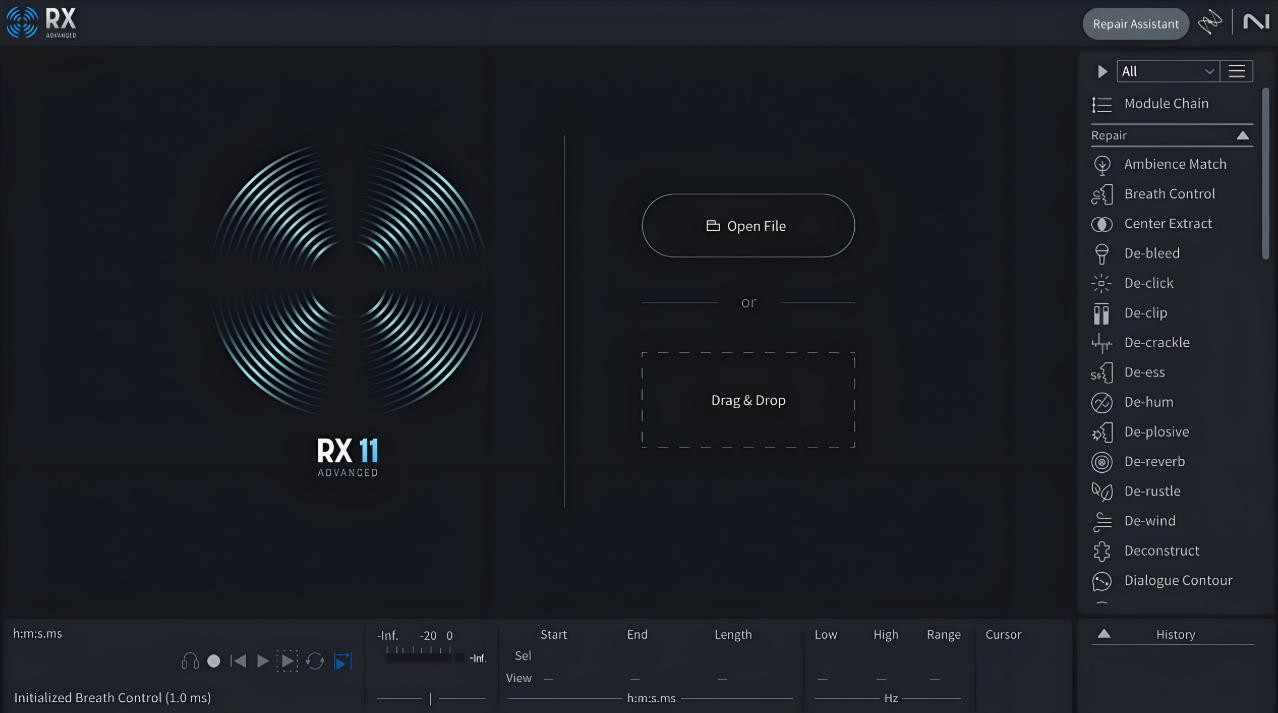Click the Ambience Match module icon
1278x713 pixels.
pyautogui.click(x=1101, y=164)
